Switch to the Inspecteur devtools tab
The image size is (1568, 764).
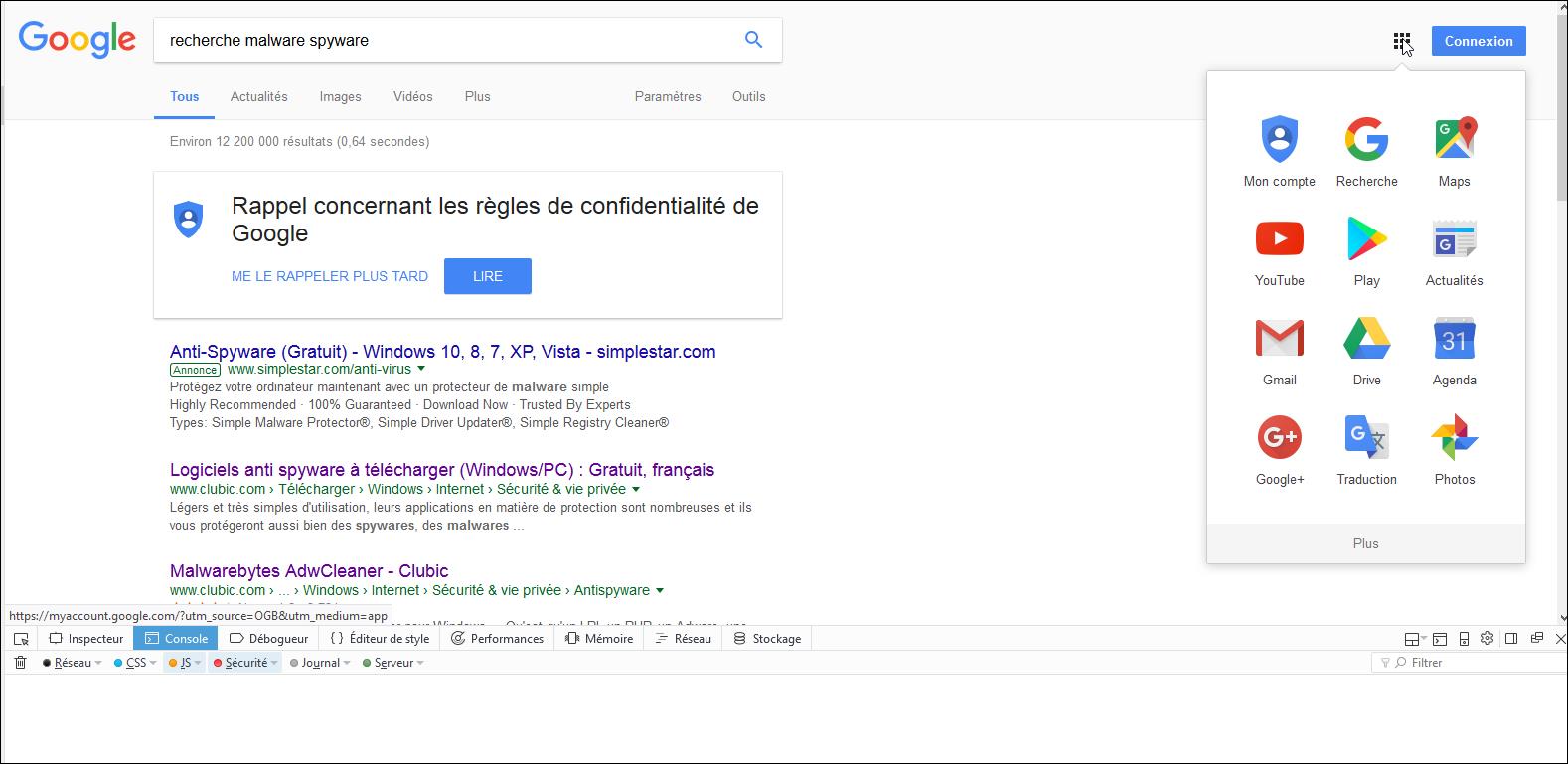[x=86, y=639]
